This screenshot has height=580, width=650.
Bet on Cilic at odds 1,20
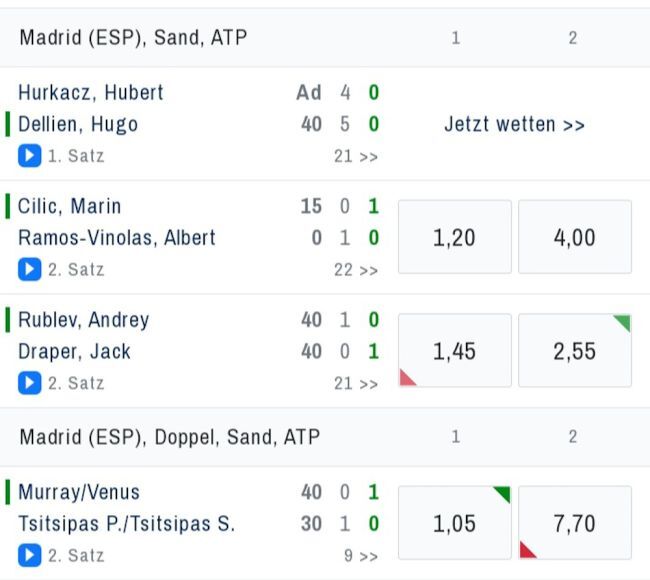point(454,237)
